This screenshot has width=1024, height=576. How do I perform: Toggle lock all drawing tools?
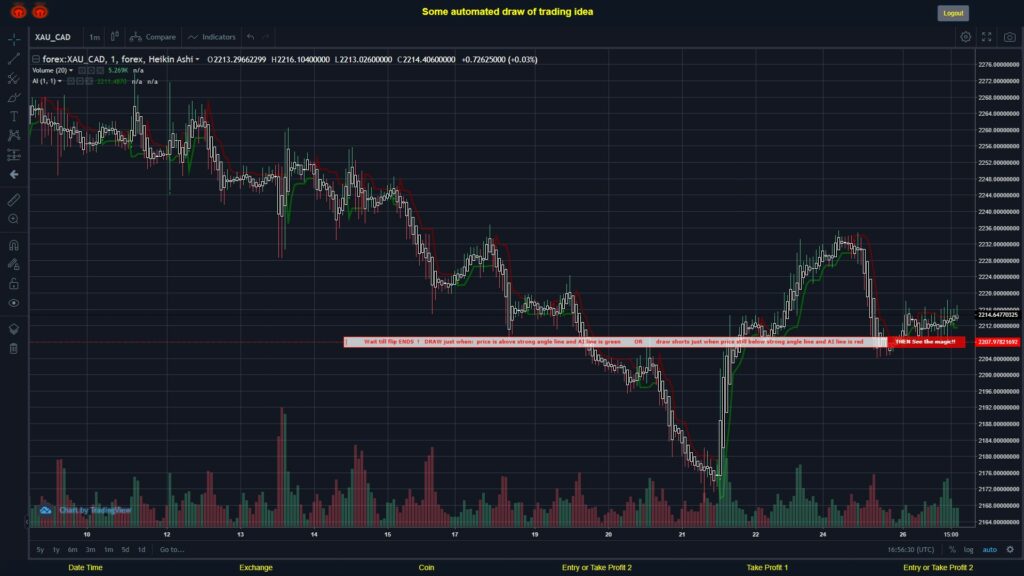[x=14, y=283]
